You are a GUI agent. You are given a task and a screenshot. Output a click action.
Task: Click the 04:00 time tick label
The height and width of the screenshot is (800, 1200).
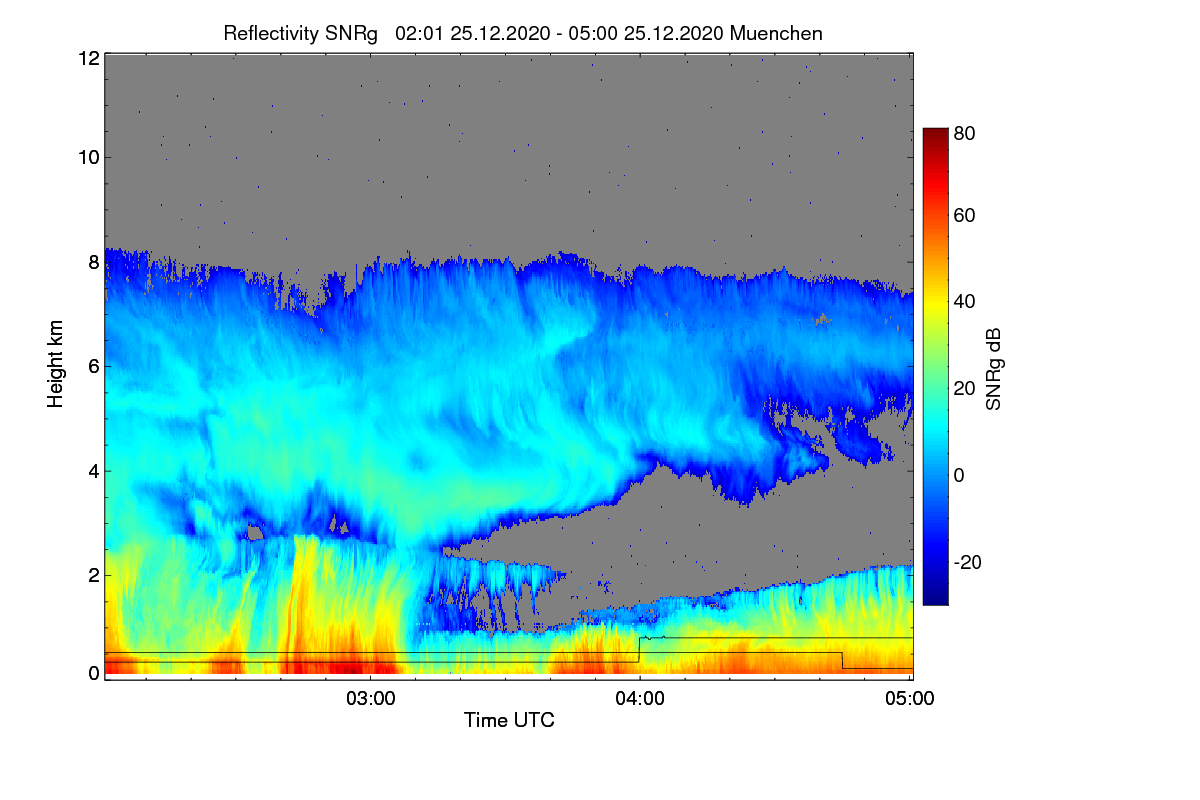tap(640, 697)
